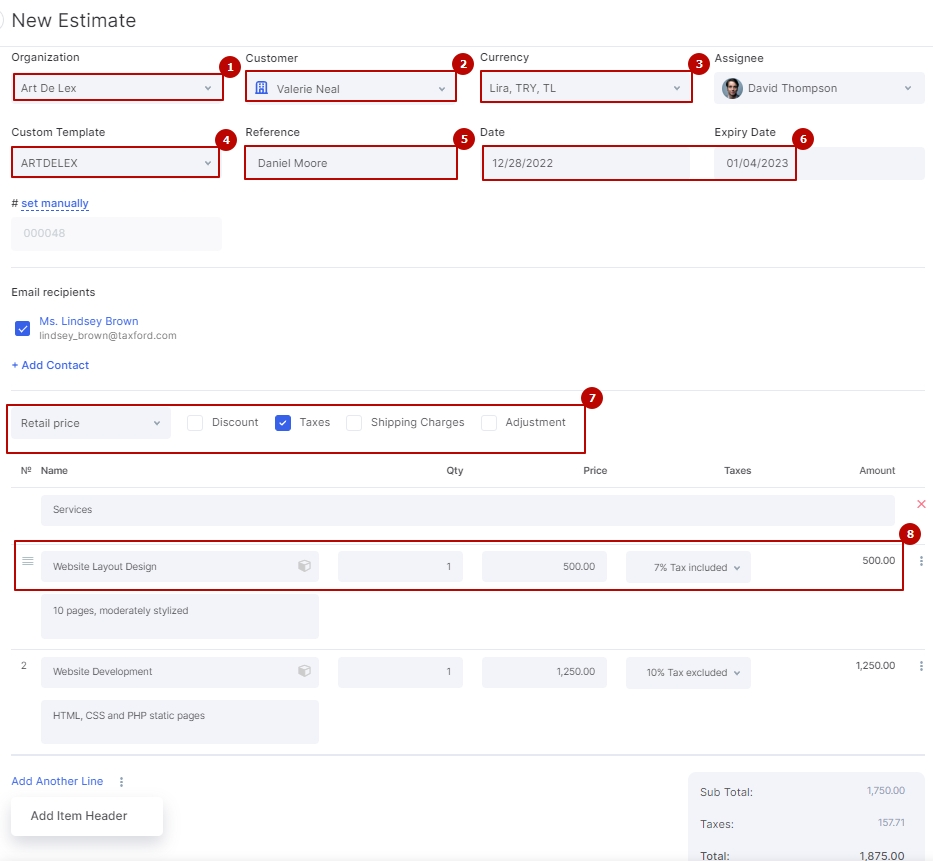Click the red X beside Services header
Viewport: 933px width, 861px height.
[921, 504]
